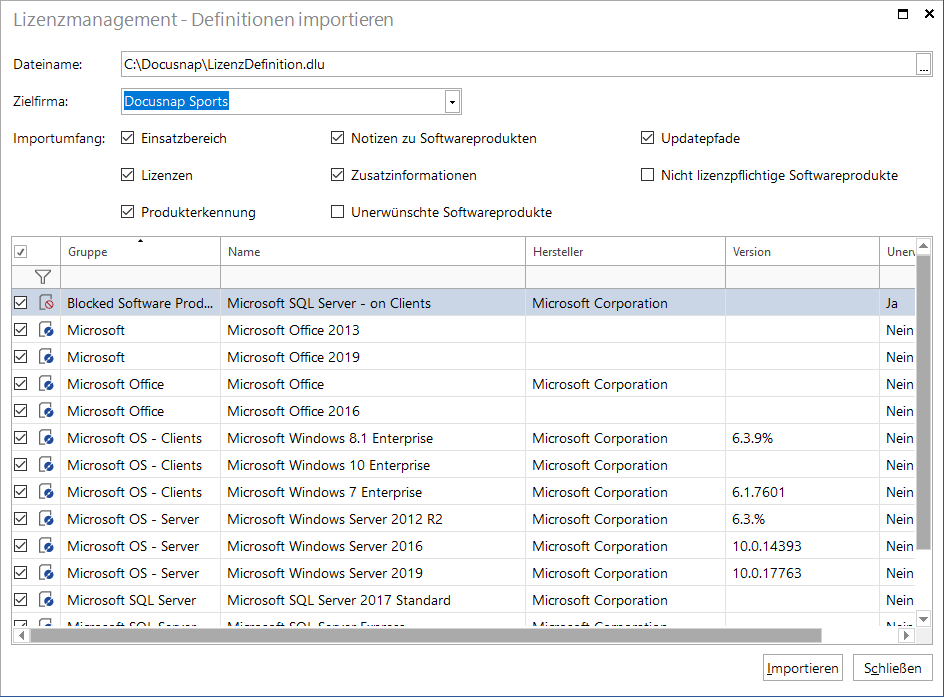Toggle the select-all checkbox in table header
The width and height of the screenshot is (944, 697).
(20, 252)
